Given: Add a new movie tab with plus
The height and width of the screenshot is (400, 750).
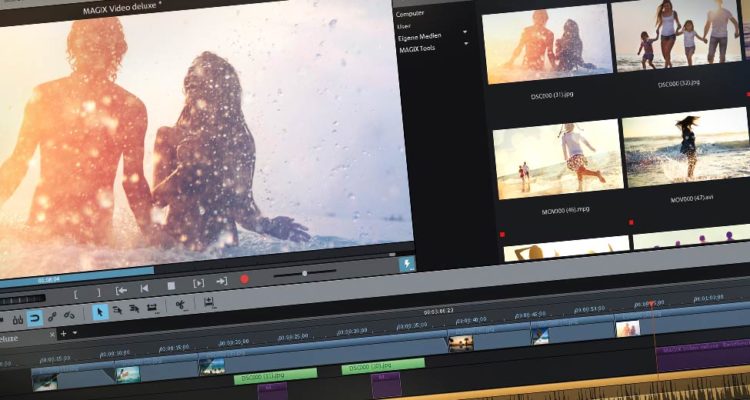Looking at the screenshot, I should click(63, 333).
